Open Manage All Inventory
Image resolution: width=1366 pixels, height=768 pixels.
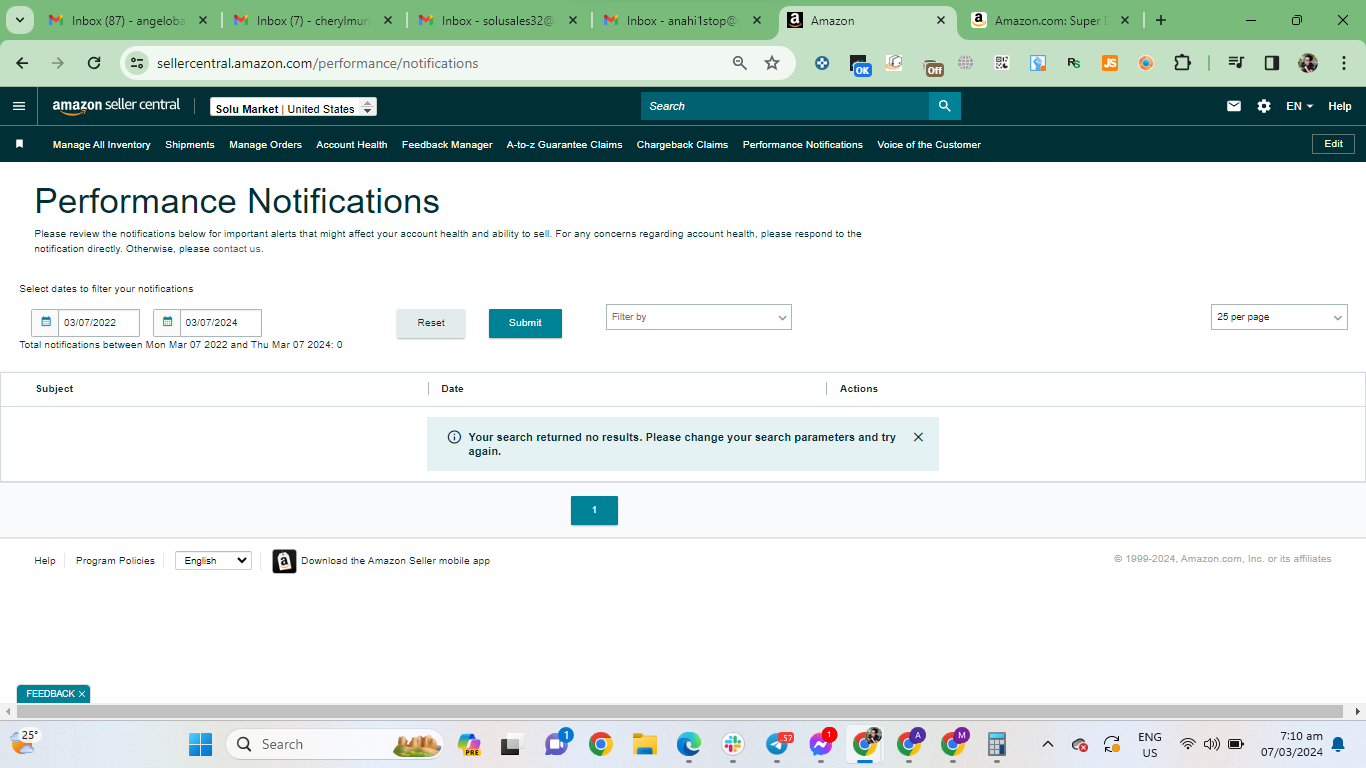[102, 145]
